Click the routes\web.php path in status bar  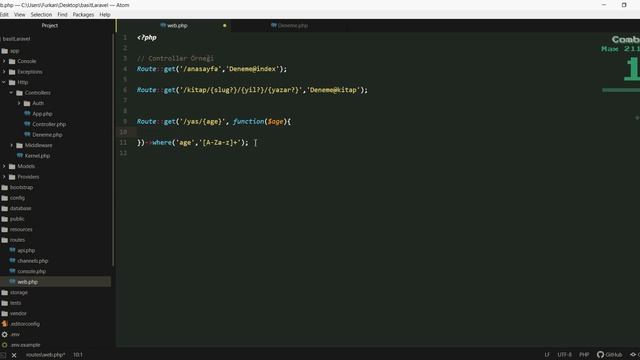45,355
